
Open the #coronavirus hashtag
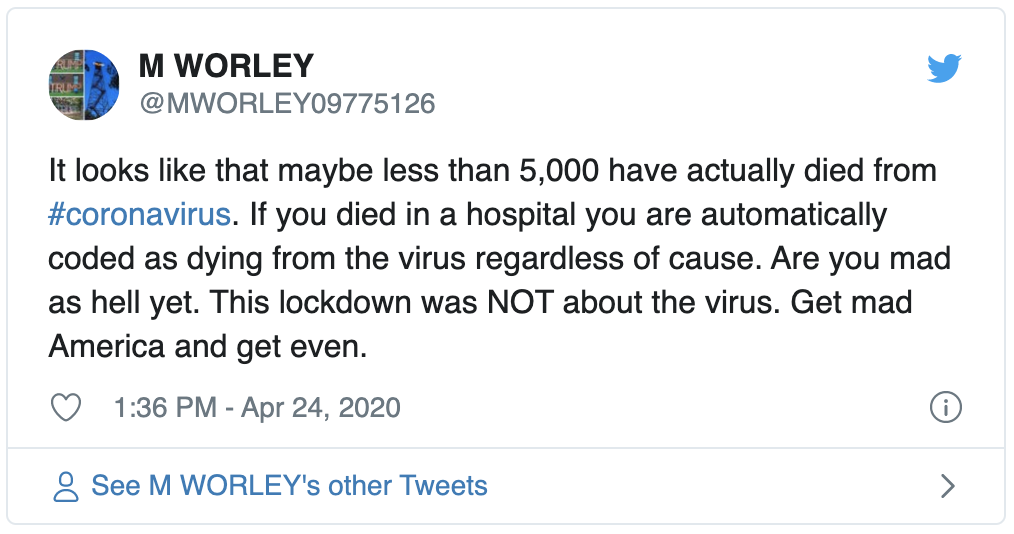click(140, 215)
